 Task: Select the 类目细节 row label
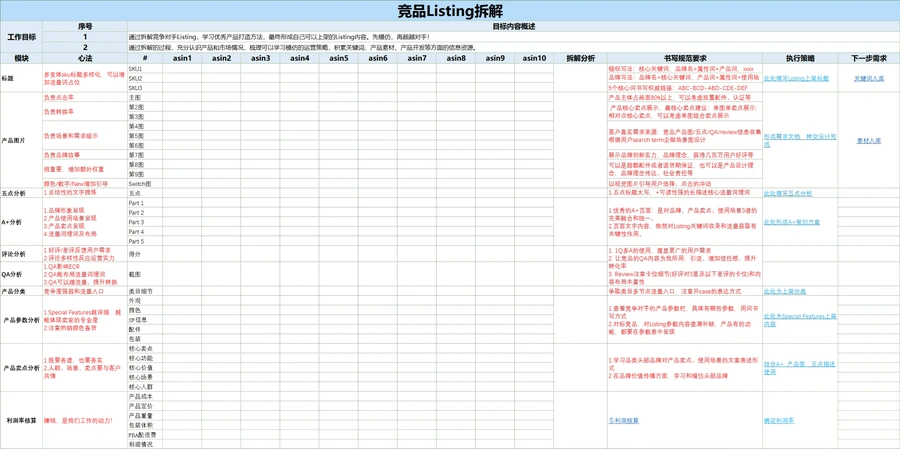pyautogui.click(x=145, y=292)
